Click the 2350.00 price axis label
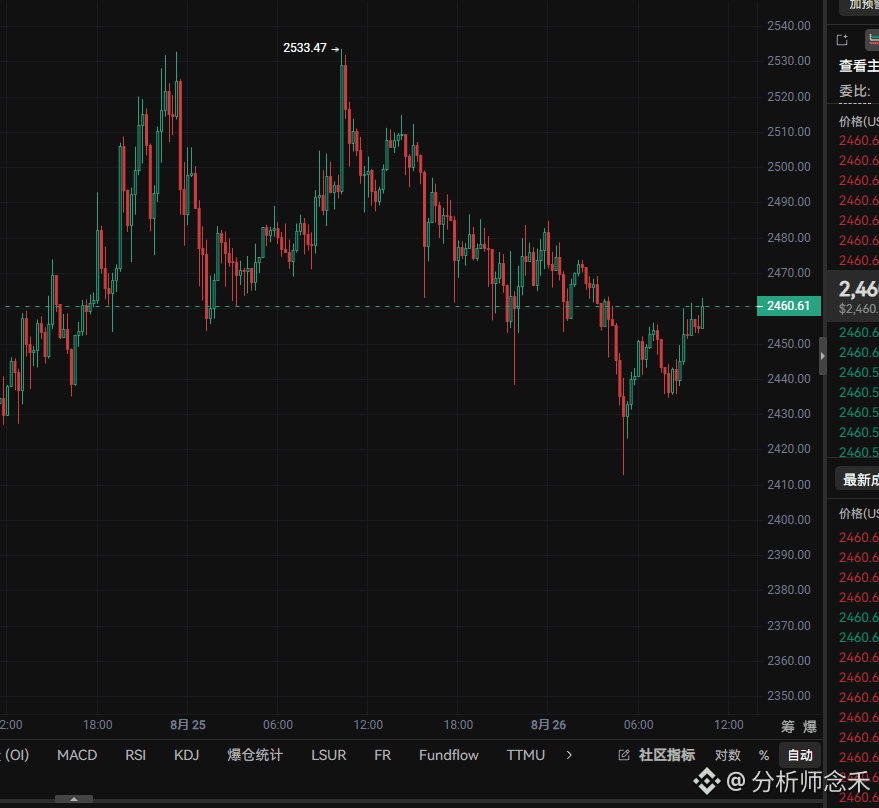Viewport: 879px width, 808px height. tap(789, 696)
